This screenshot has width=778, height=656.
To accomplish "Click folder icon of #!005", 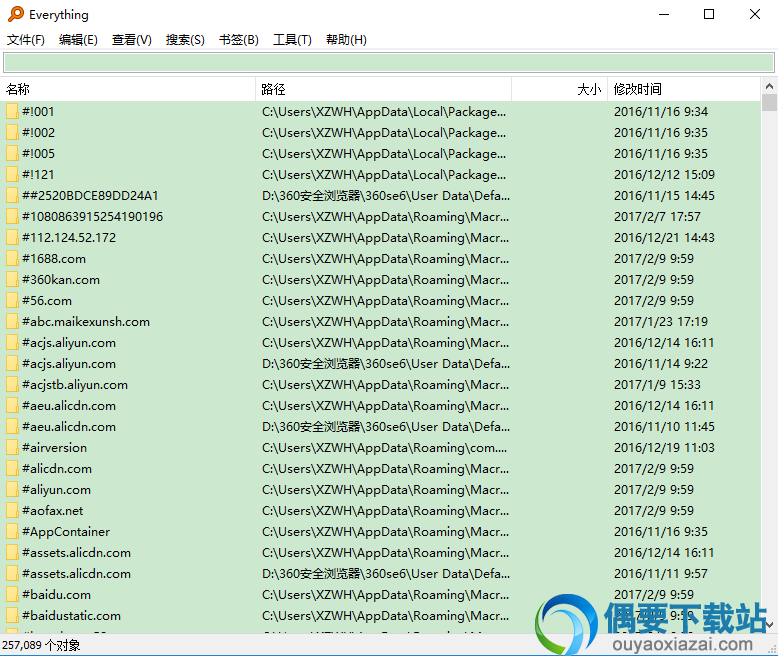I will pyautogui.click(x=12, y=153).
